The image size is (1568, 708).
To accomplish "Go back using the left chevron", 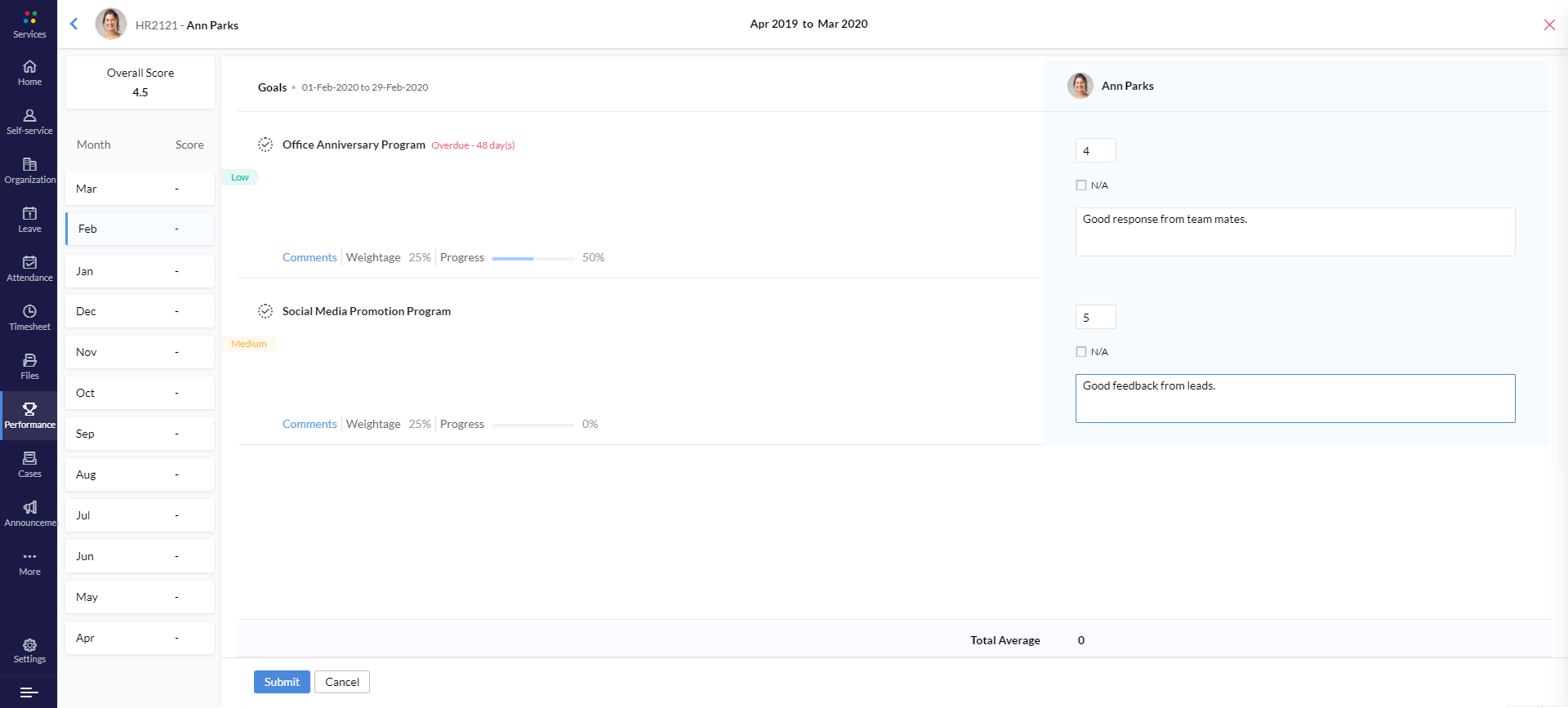I will click(x=73, y=24).
